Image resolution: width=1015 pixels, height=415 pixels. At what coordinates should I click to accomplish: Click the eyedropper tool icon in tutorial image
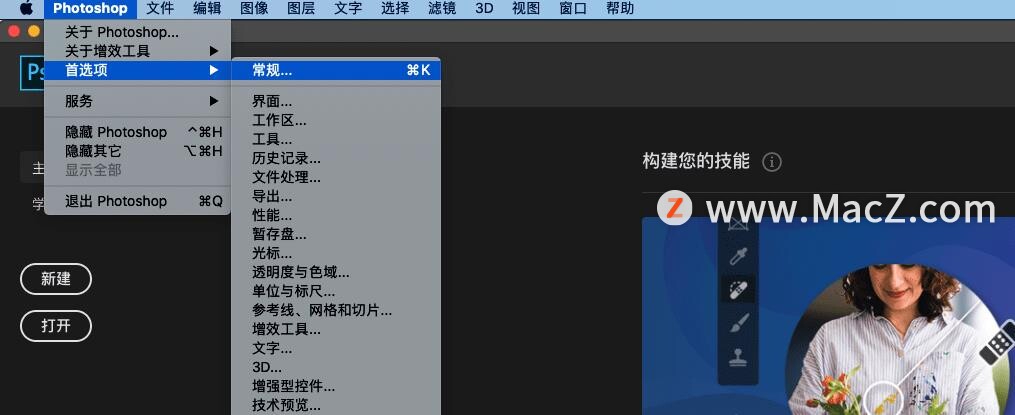coord(738,256)
